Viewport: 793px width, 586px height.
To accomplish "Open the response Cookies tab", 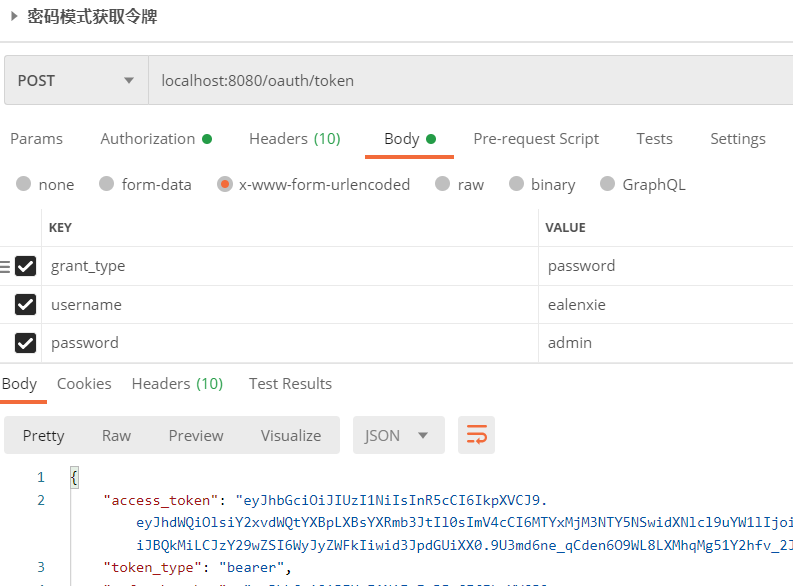I will [84, 384].
